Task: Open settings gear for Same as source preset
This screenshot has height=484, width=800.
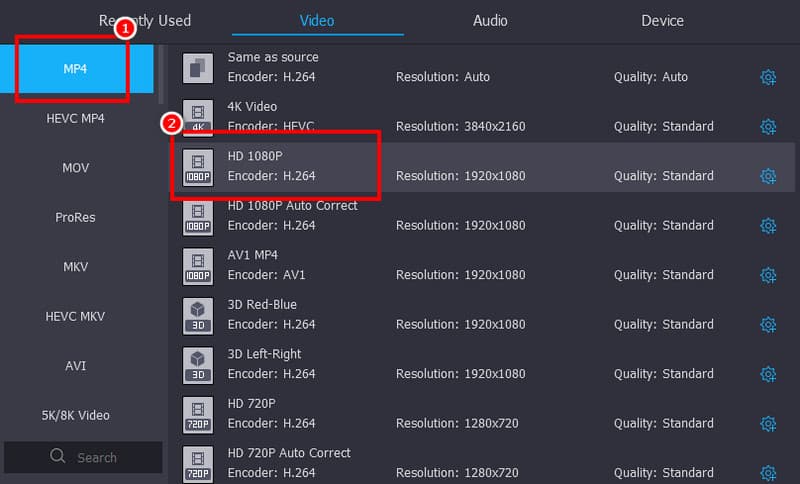Action: (x=768, y=78)
